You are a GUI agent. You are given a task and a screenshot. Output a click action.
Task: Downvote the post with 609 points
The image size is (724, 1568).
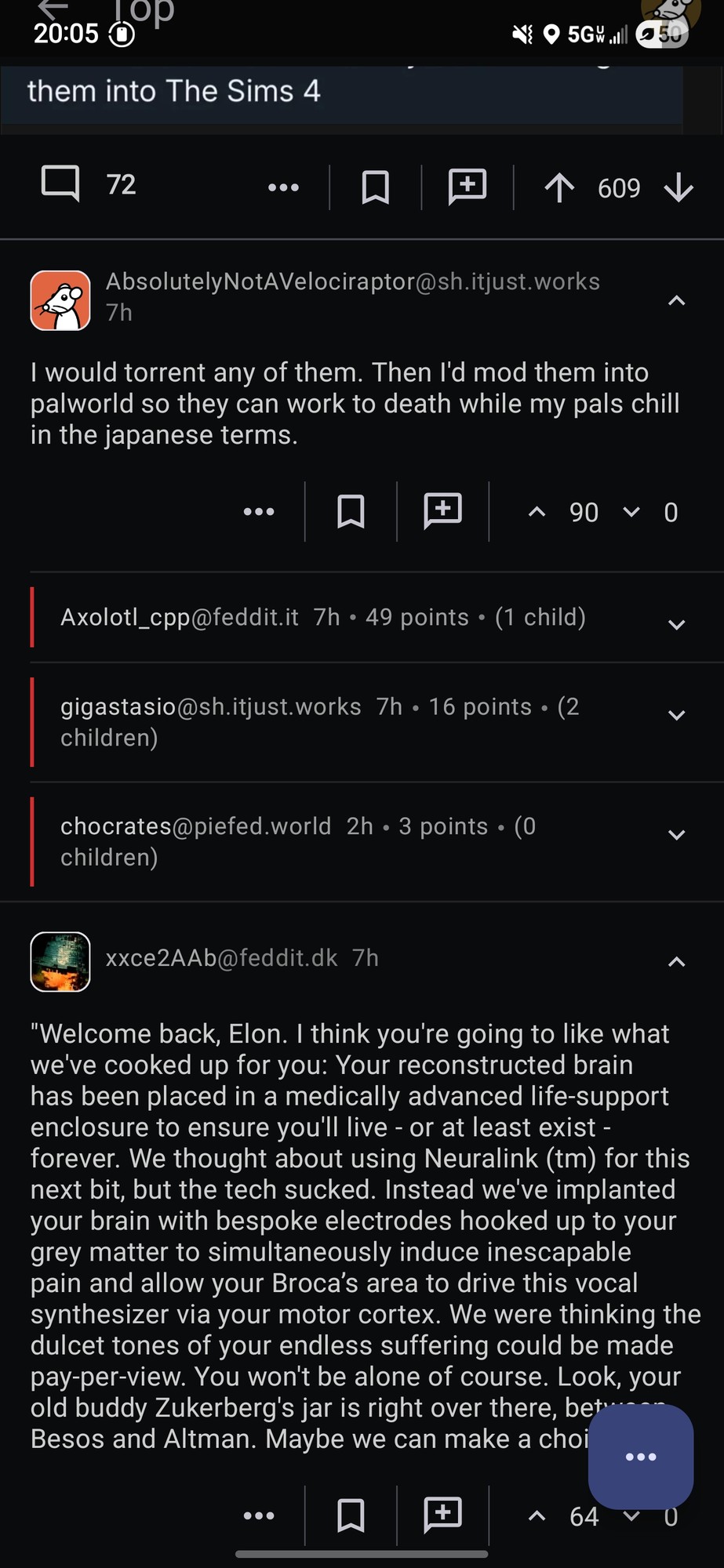point(679,188)
